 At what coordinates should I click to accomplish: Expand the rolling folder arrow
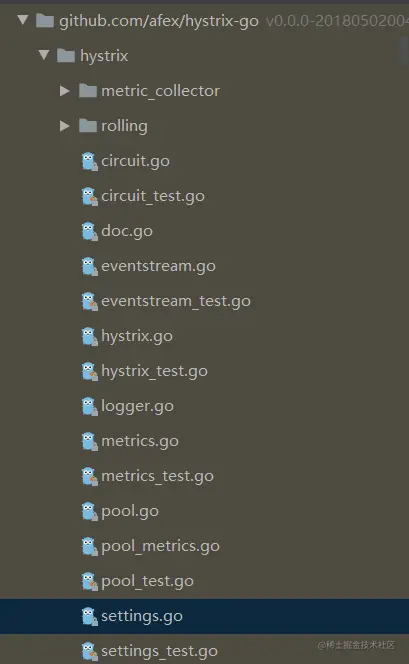[x=64, y=126]
